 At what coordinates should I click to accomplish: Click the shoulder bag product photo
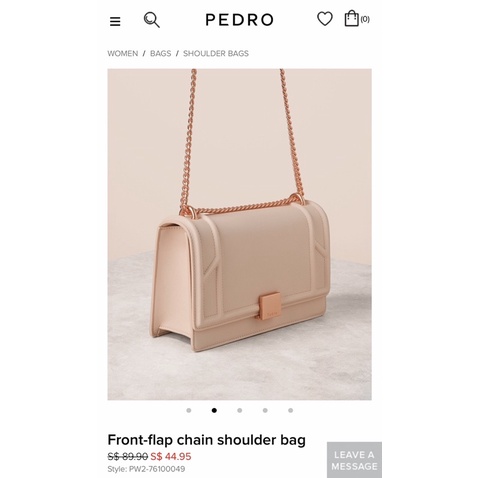(x=239, y=234)
